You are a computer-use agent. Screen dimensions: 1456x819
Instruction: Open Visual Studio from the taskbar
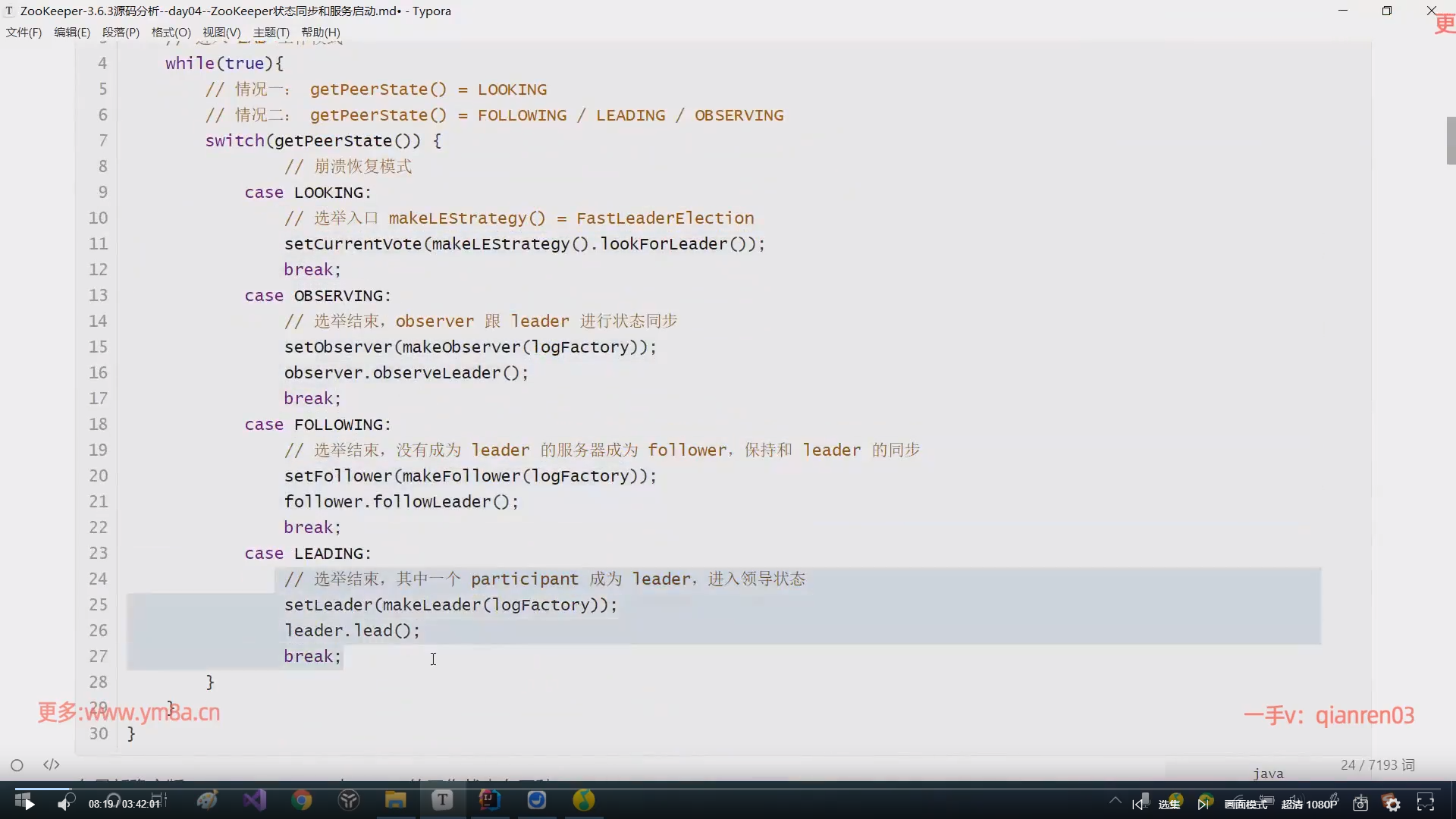(255, 800)
